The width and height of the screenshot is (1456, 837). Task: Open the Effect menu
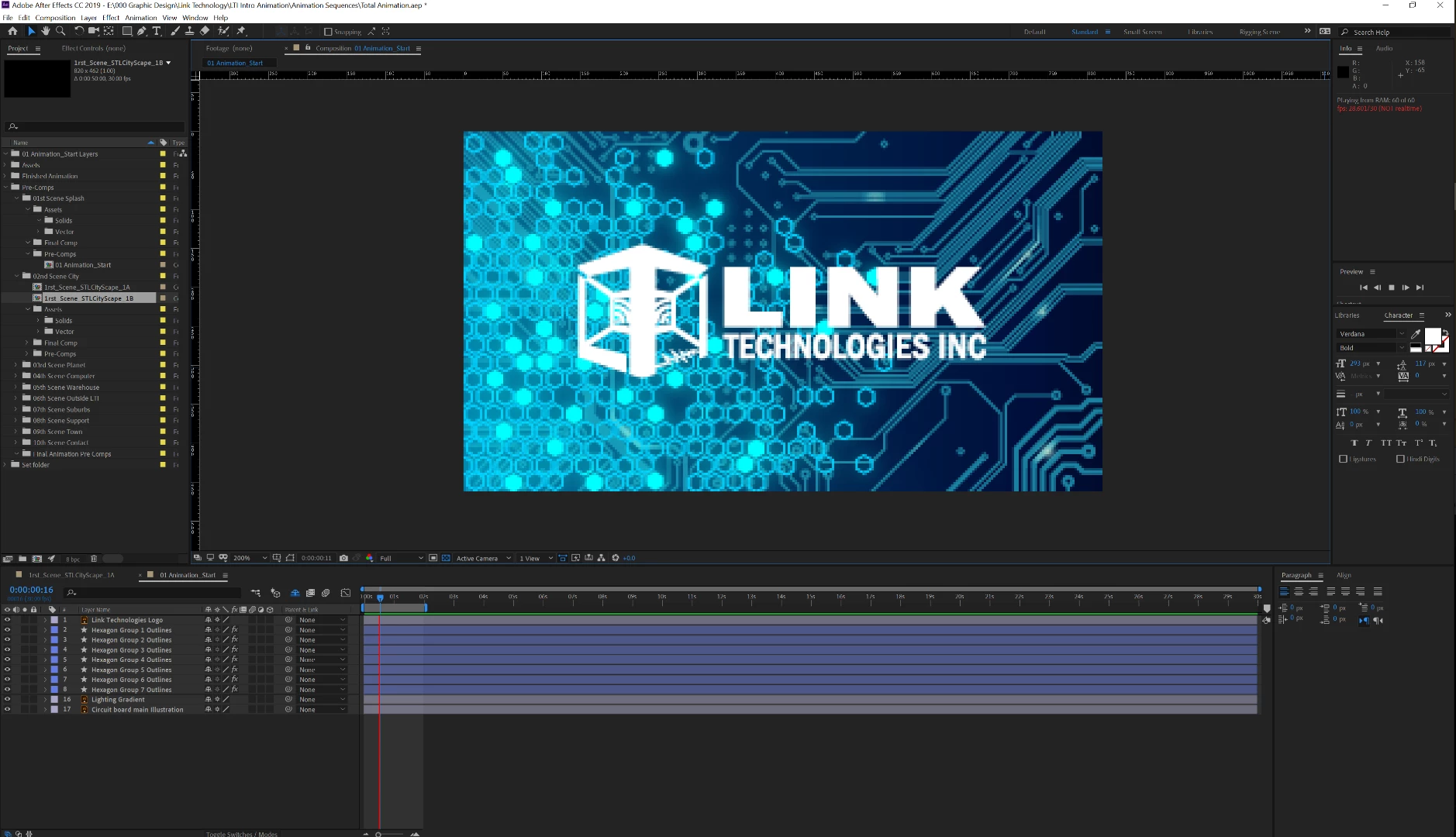coord(111,18)
